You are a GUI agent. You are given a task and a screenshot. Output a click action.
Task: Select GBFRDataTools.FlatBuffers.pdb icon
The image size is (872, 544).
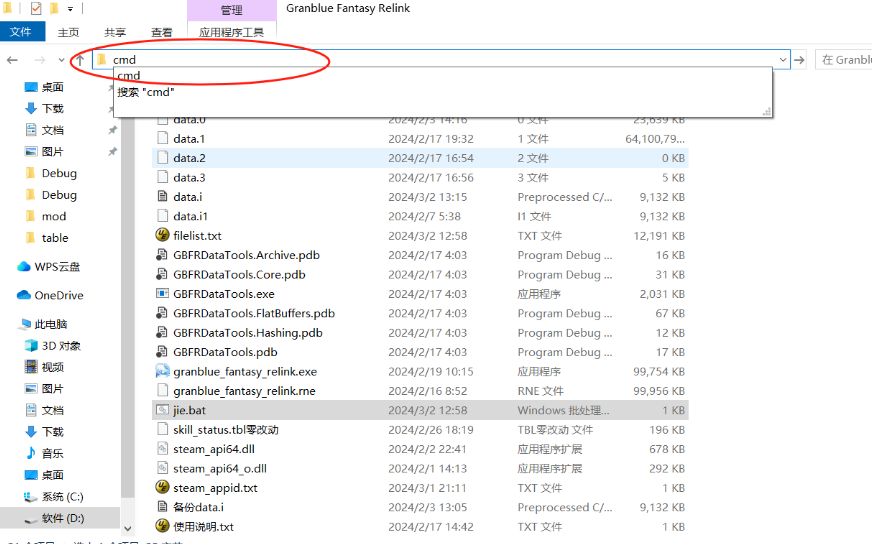[162, 313]
